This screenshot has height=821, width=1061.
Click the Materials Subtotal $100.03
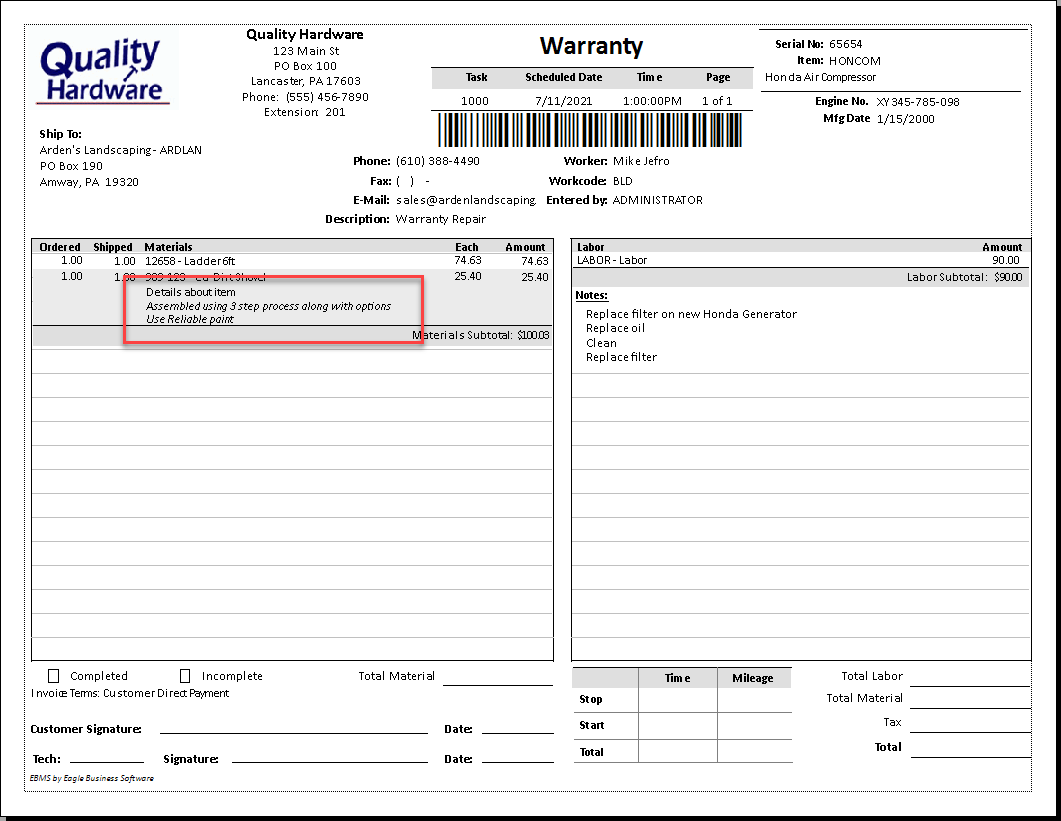tap(480, 335)
